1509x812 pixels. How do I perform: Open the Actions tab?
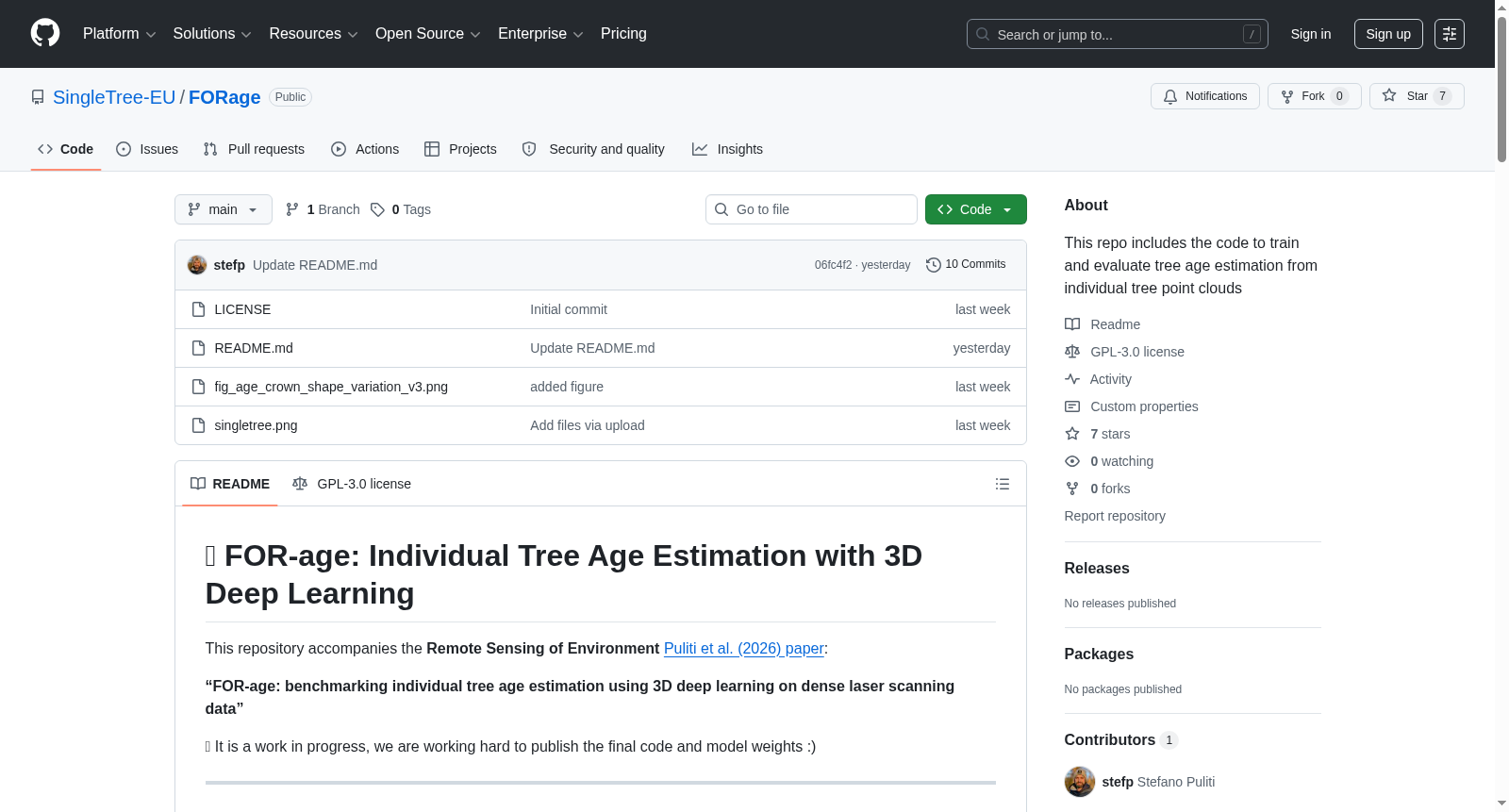click(365, 149)
